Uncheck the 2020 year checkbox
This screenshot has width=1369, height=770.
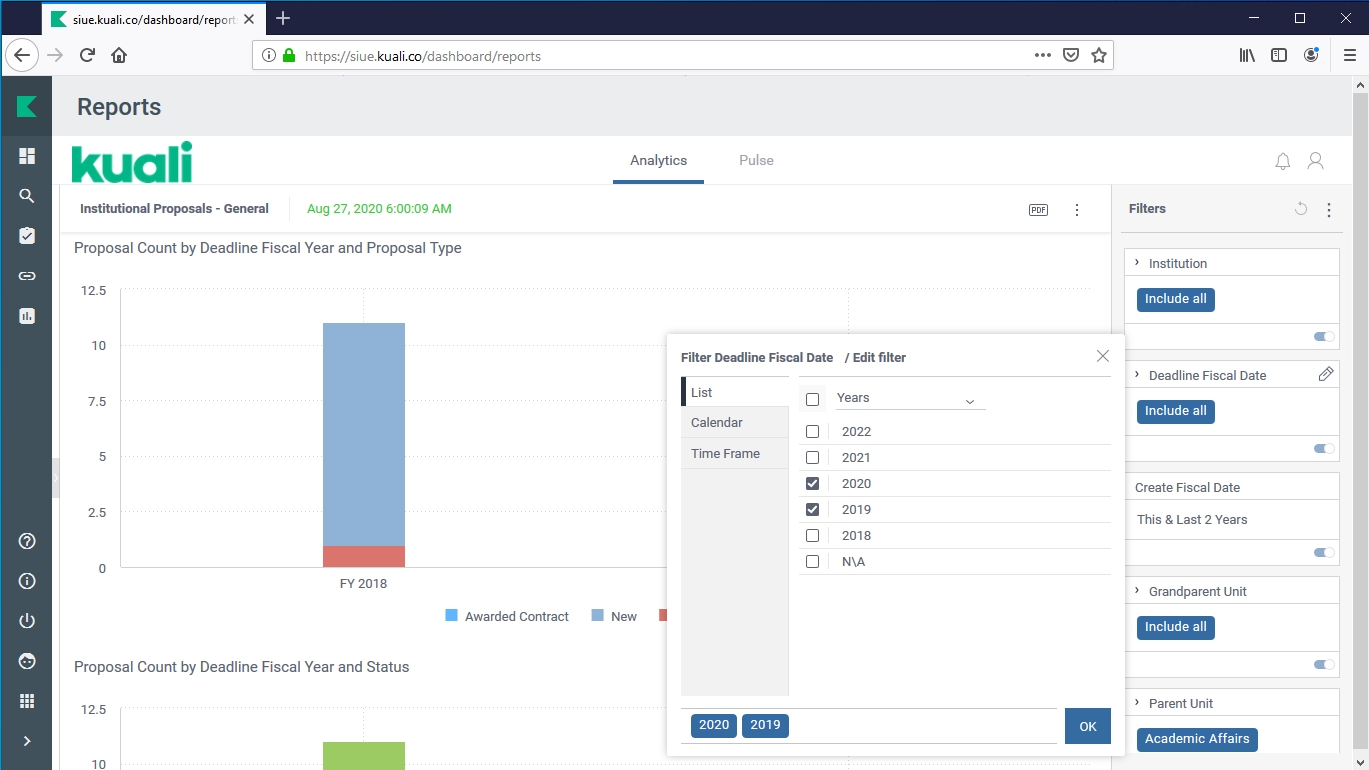[812, 484]
